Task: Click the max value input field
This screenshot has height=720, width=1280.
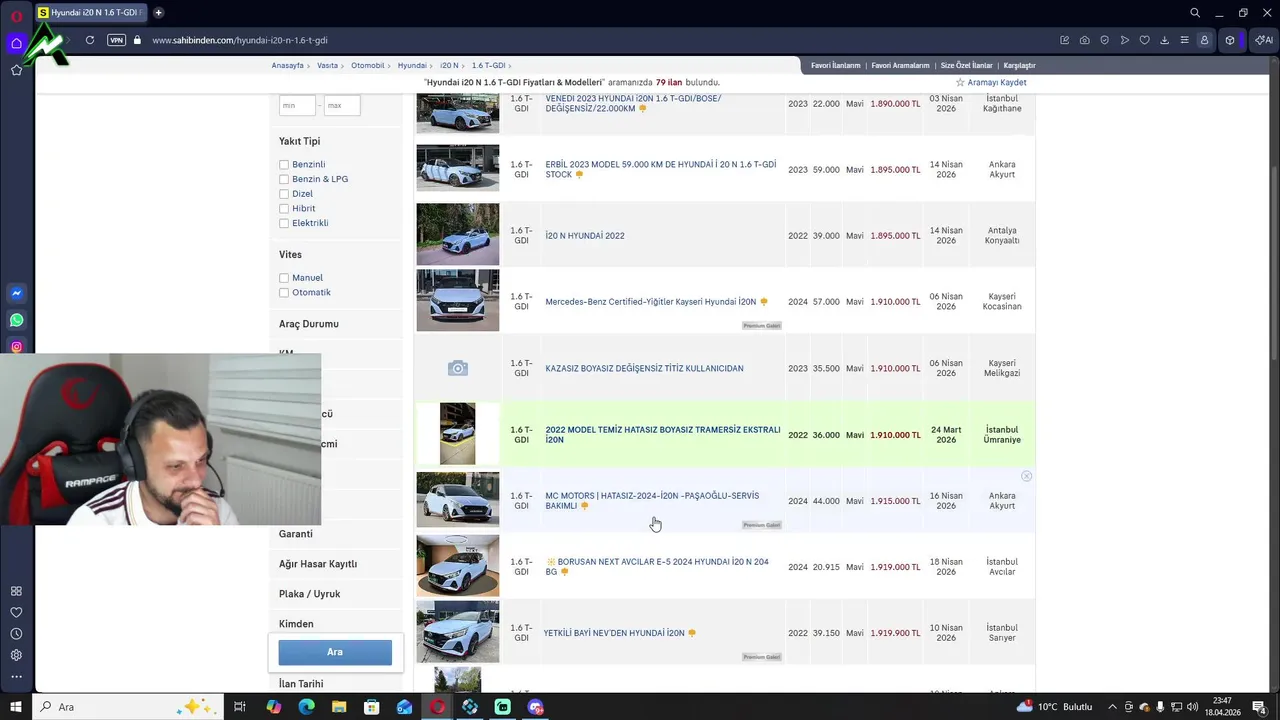Action: (342, 105)
